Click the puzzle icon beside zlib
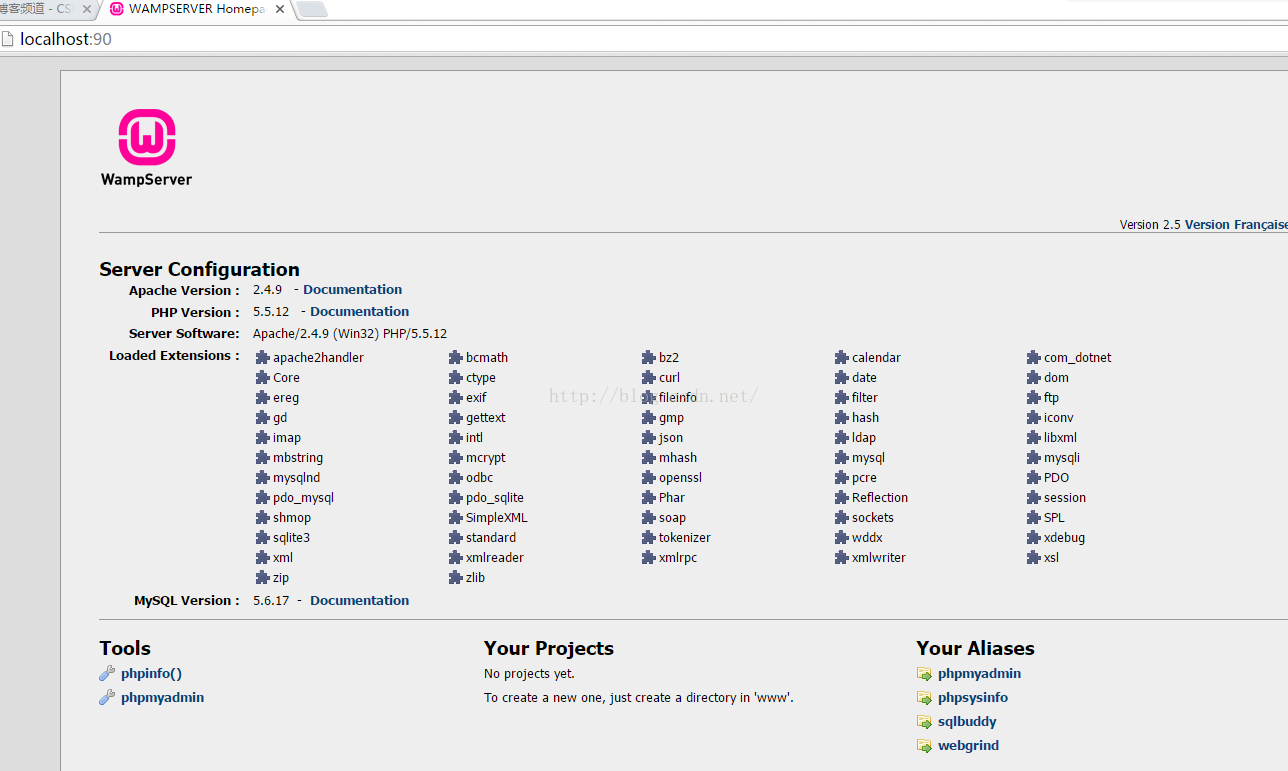The height and width of the screenshot is (771, 1288). coord(455,577)
